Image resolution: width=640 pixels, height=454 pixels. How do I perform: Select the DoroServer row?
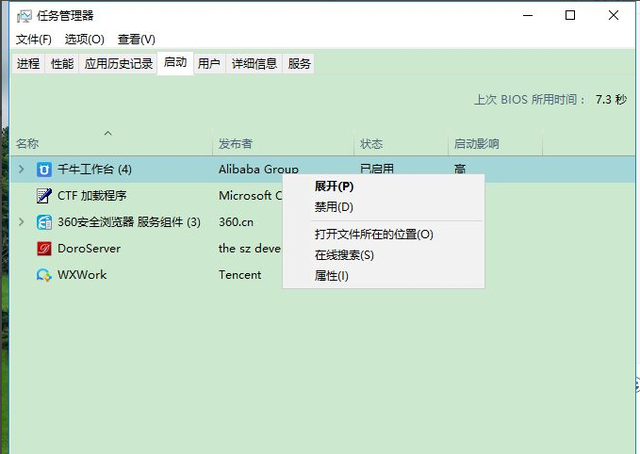point(322,248)
